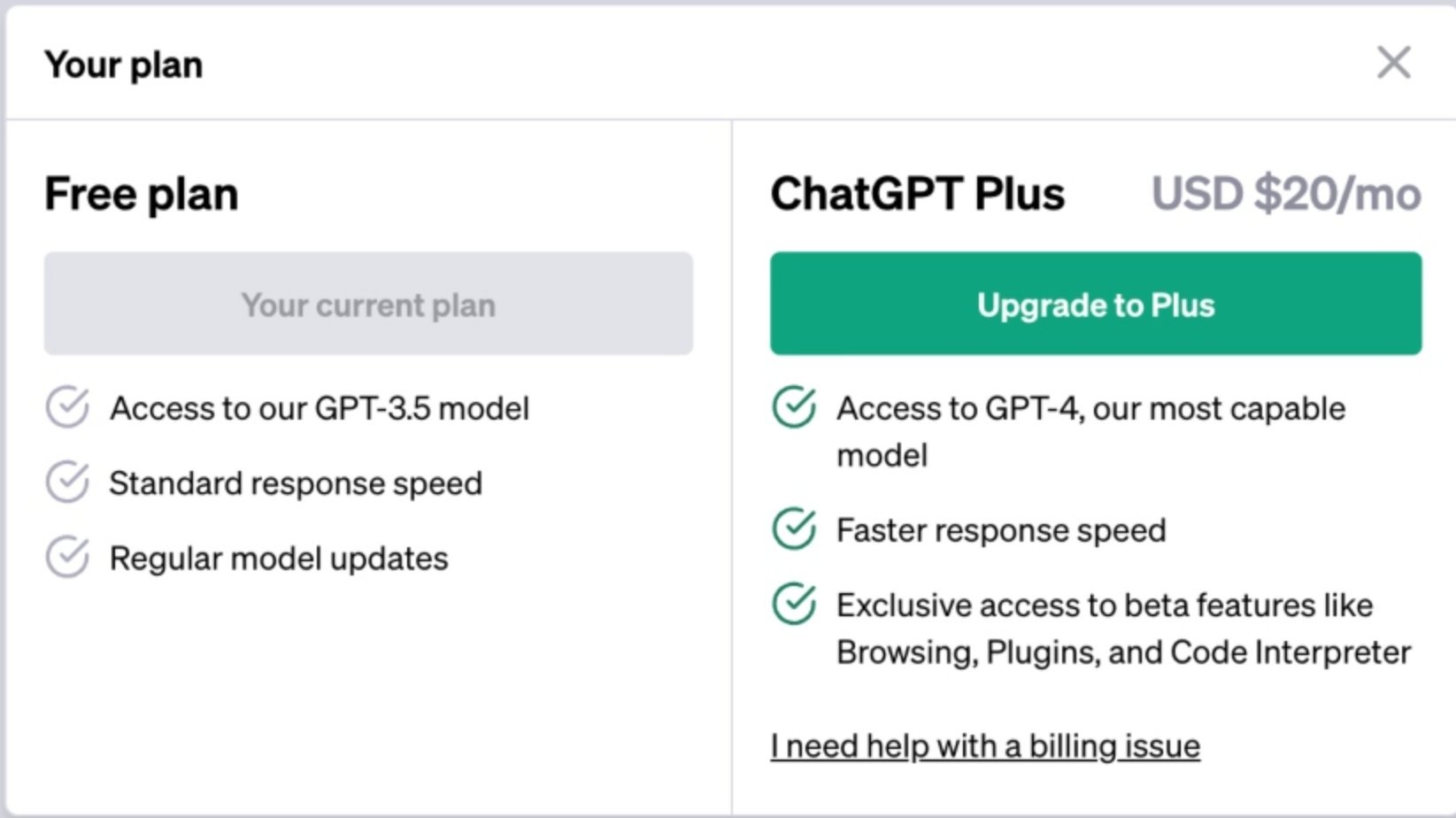The height and width of the screenshot is (818, 1456).
Task: Click the GPT-4 most capable model text
Action: (x=1090, y=409)
